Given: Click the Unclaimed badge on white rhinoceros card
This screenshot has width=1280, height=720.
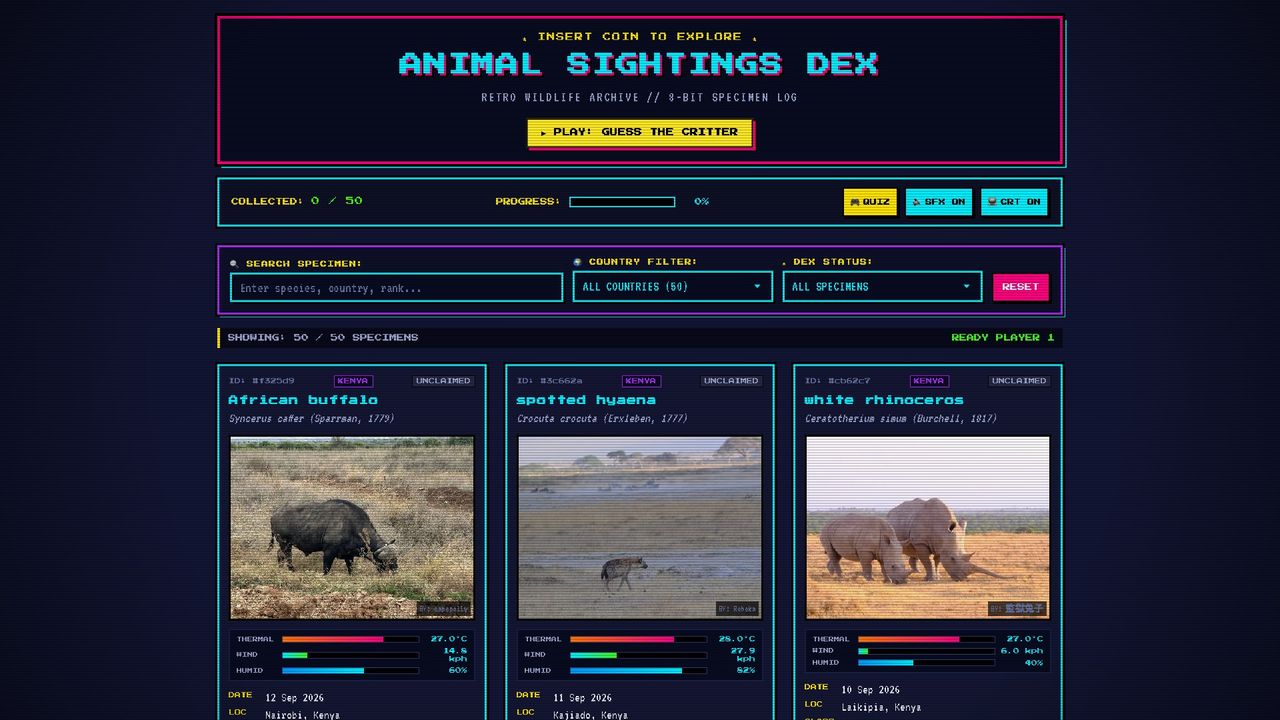Looking at the screenshot, I should [x=1019, y=381].
